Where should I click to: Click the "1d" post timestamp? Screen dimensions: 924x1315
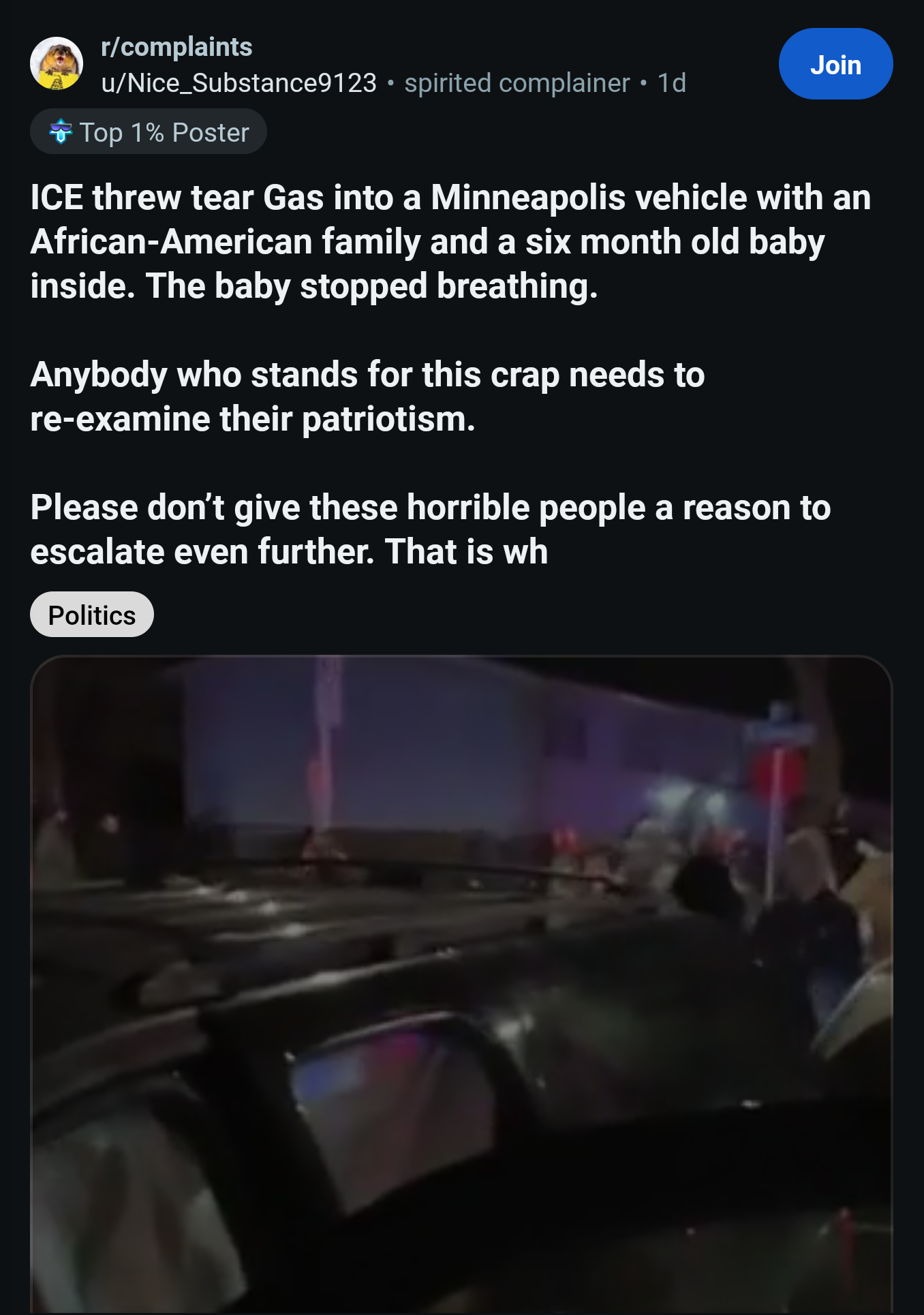tap(671, 83)
